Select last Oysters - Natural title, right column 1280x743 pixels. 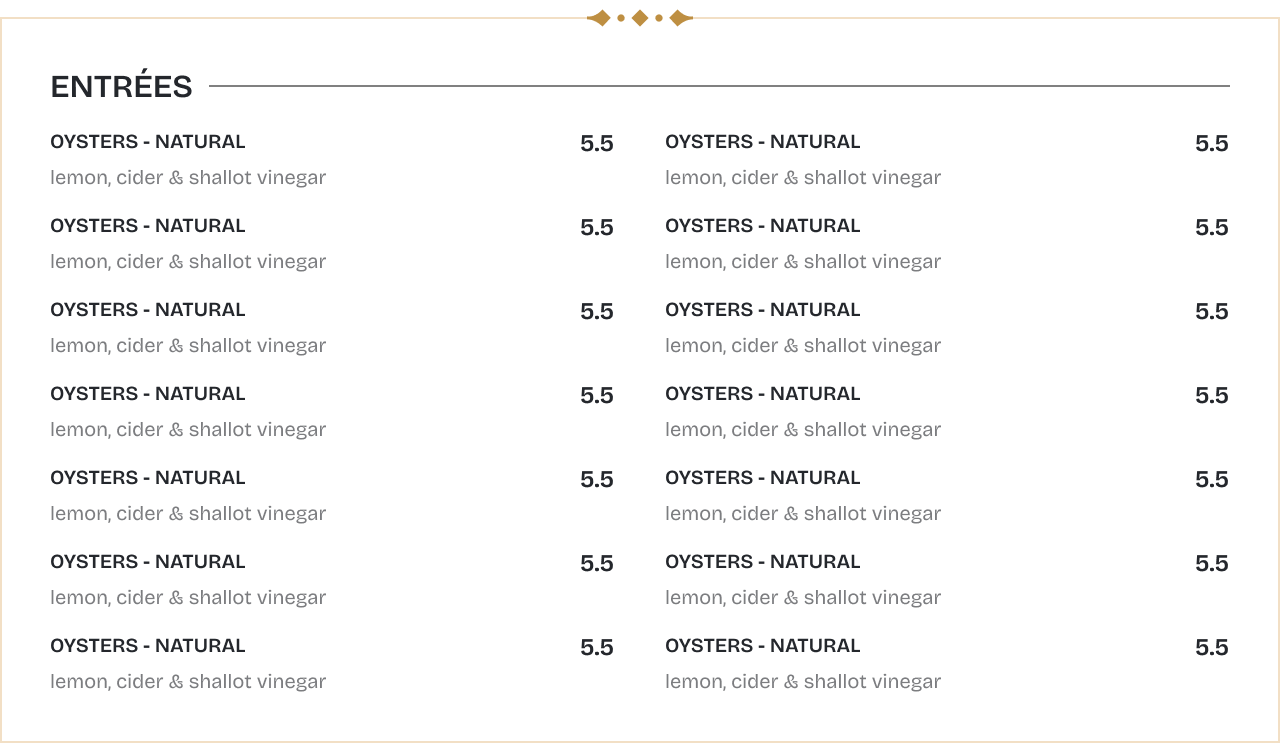pyautogui.click(x=762, y=646)
